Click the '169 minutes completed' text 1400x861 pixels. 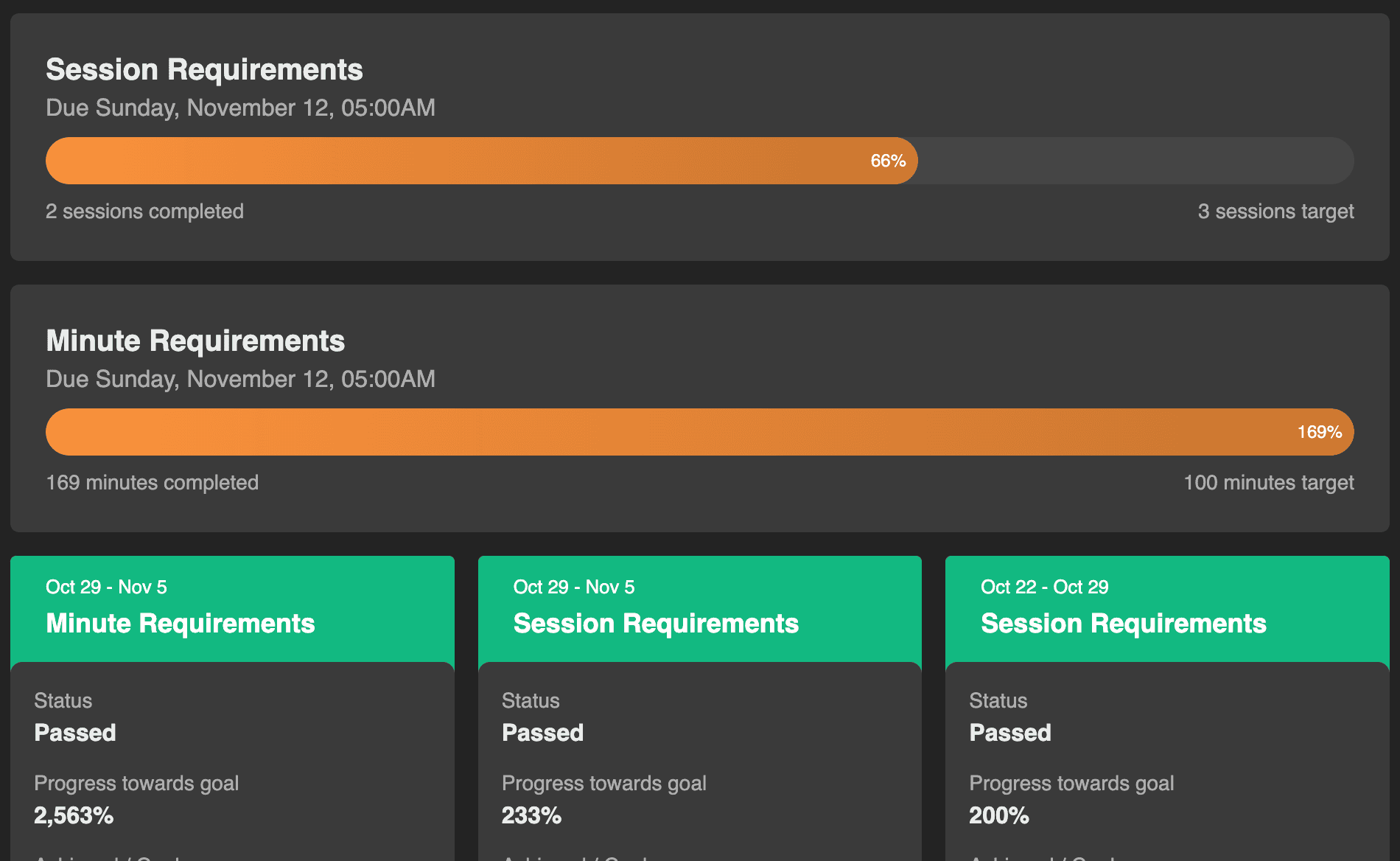point(152,483)
